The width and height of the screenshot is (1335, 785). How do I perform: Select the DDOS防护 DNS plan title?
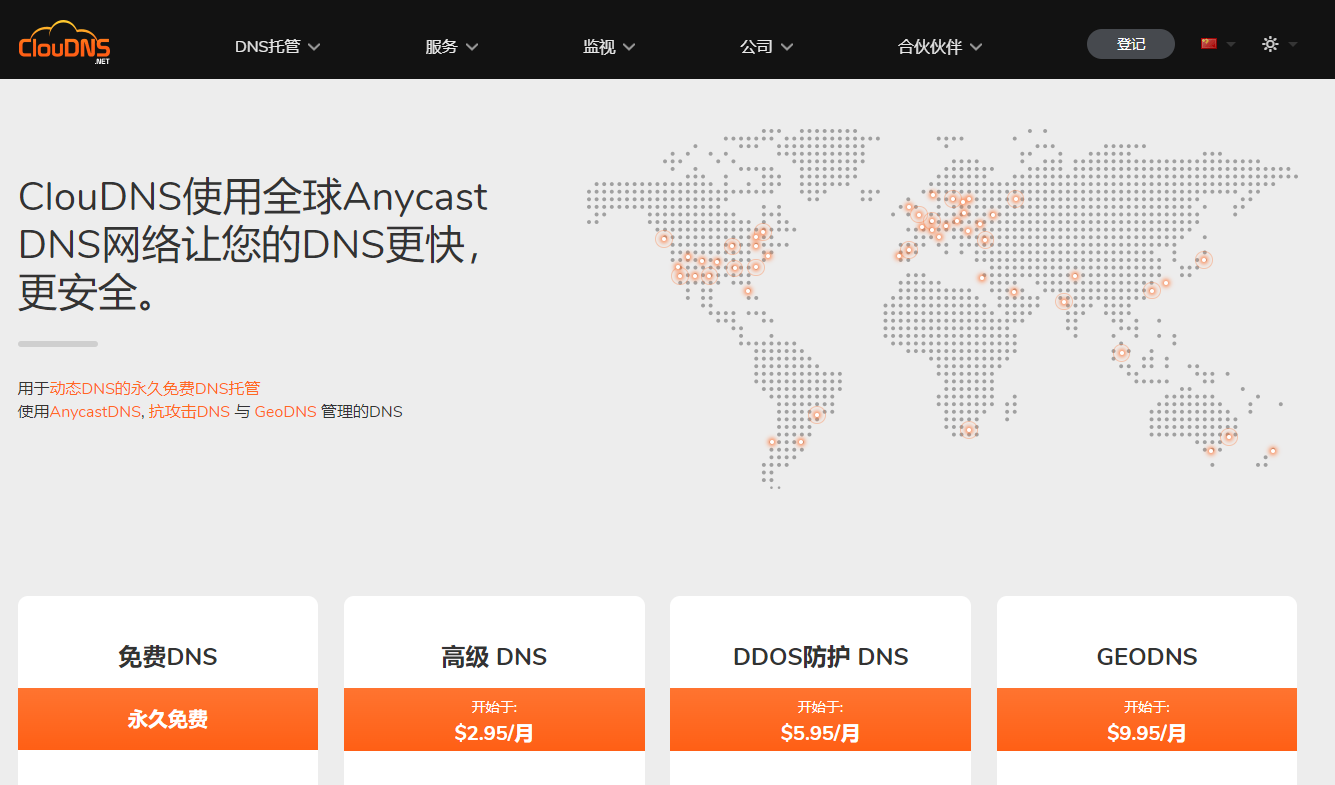[820, 657]
